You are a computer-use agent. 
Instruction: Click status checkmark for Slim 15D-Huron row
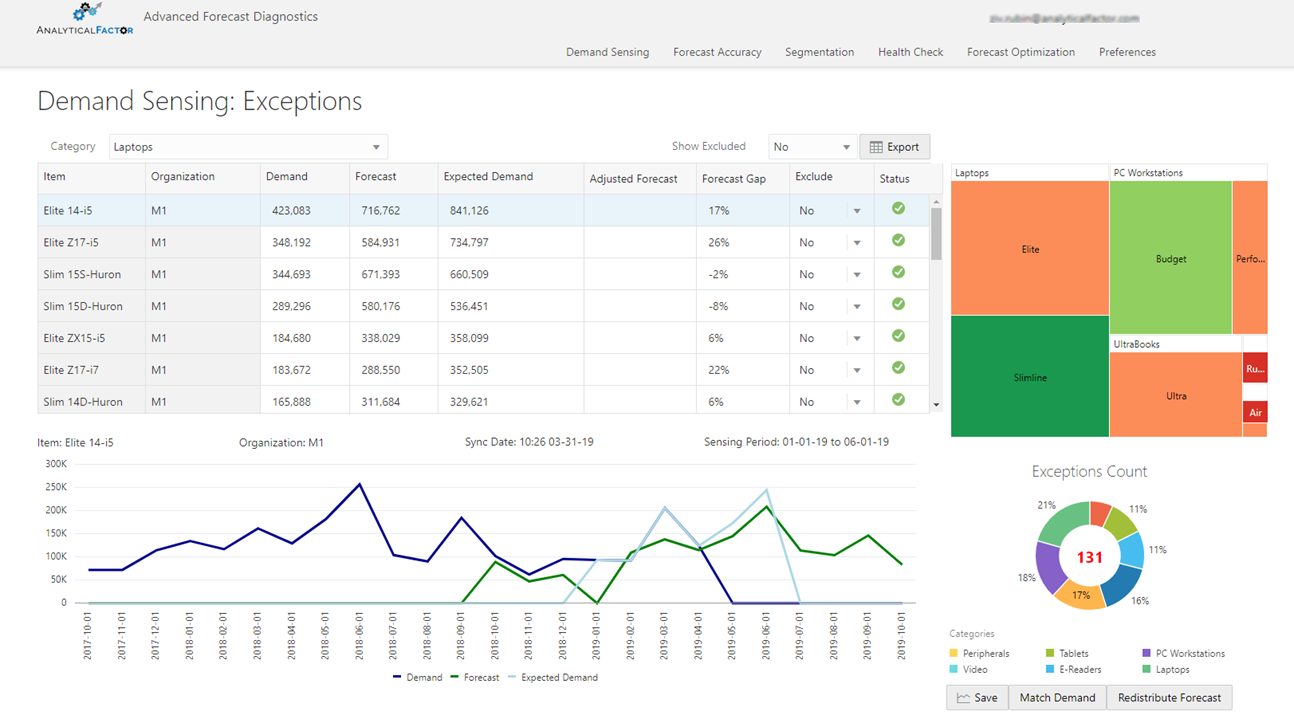[898, 305]
